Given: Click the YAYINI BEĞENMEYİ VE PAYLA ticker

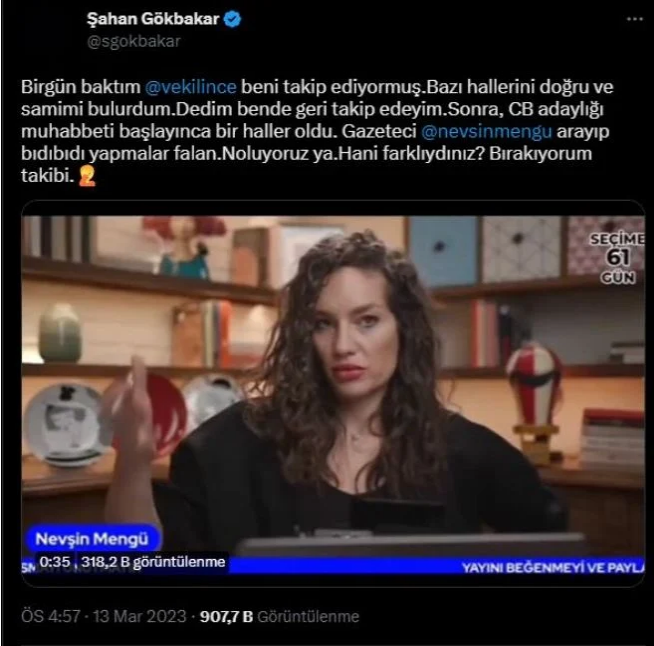Looking at the screenshot, I should (x=553, y=568).
